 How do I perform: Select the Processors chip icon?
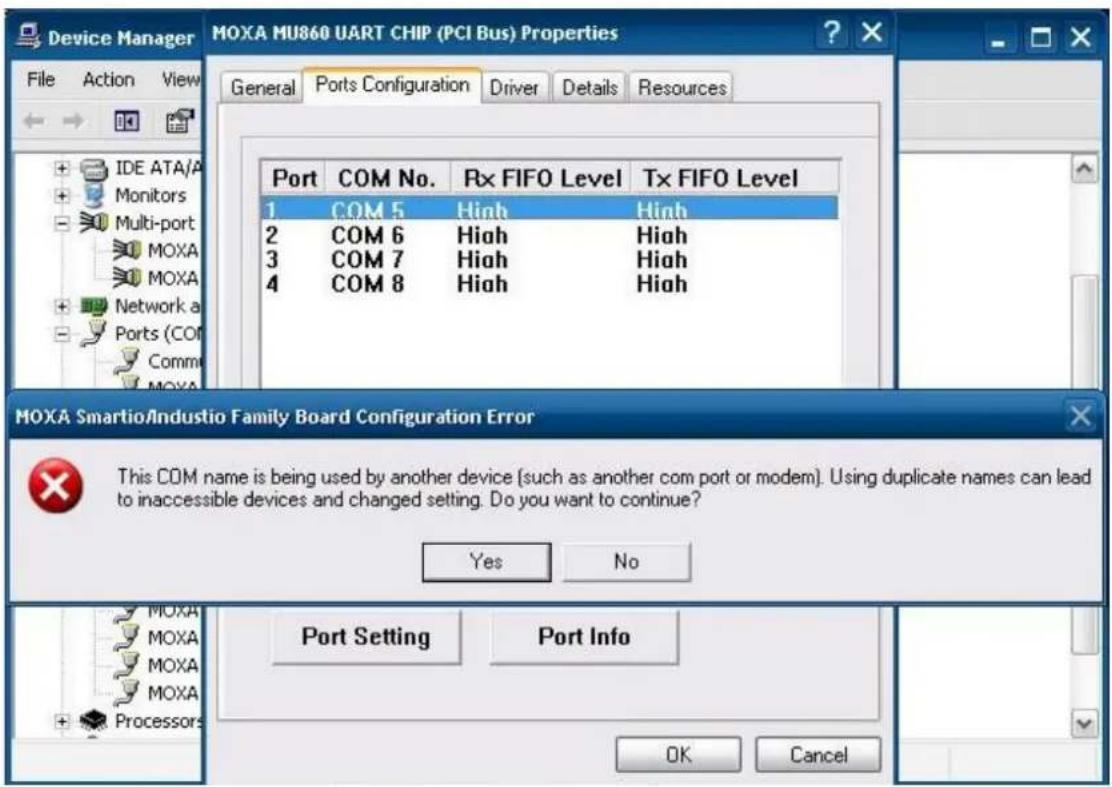click(x=94, y=720)
